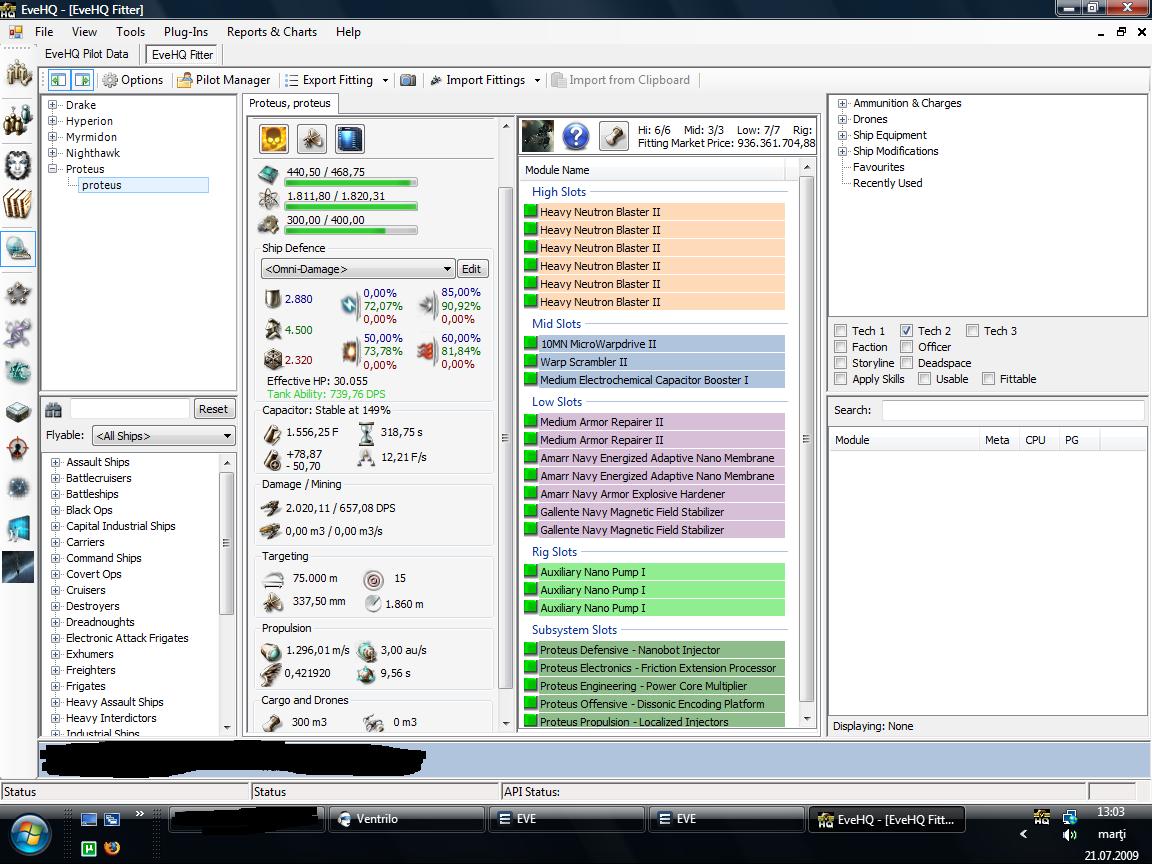The image size is (1152, 864).
Task: Toggle the Apply Skills checkbox
Action: pyautogui.click(x=840, y=379)
